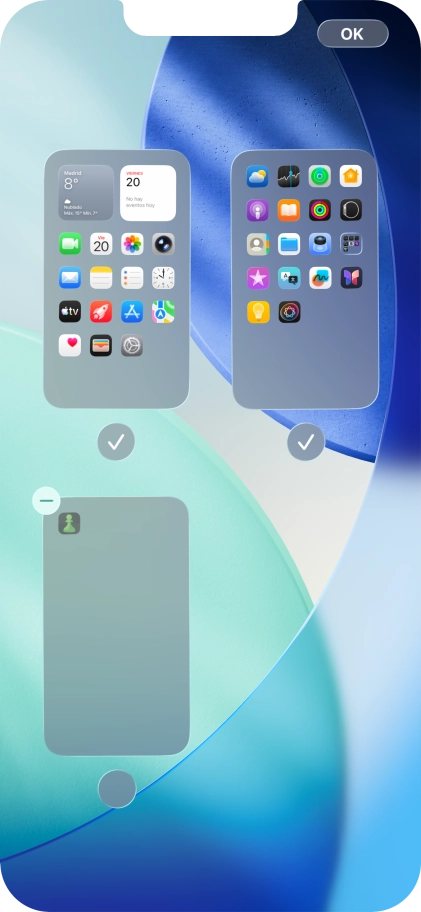Tap the purple iTunes Store star icon
Viewport: 421px width, 912px height.
257,278
